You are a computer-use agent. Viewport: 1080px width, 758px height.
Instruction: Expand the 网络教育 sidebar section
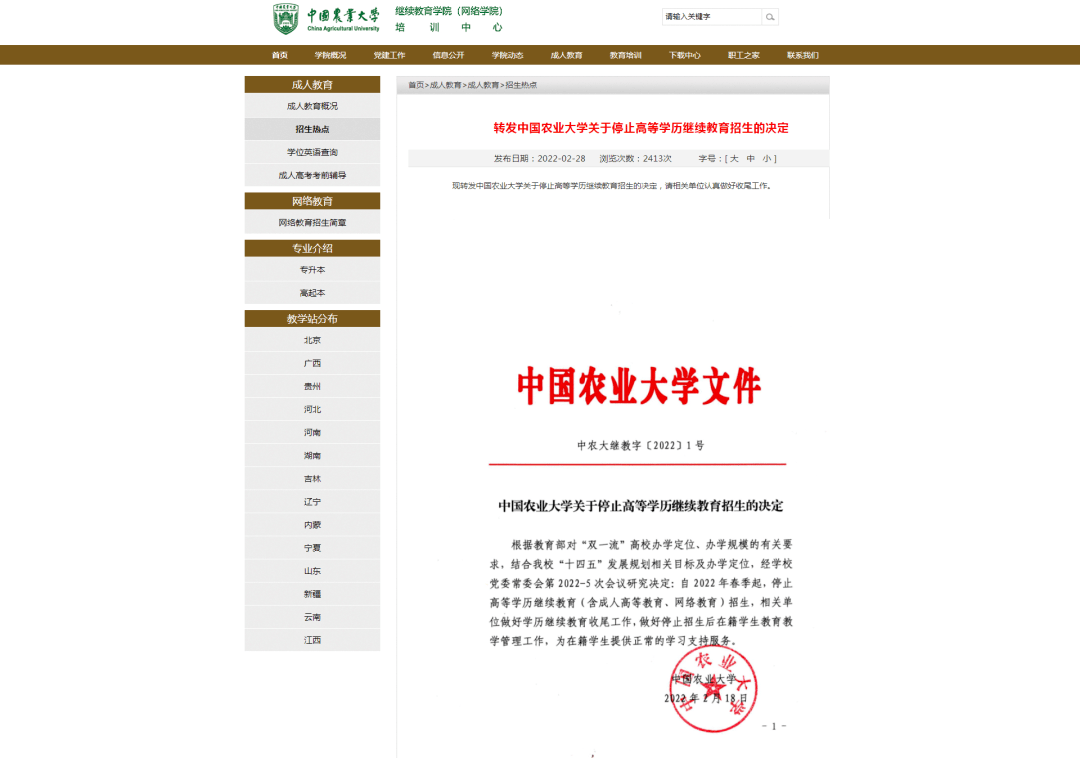pos(312,201)
